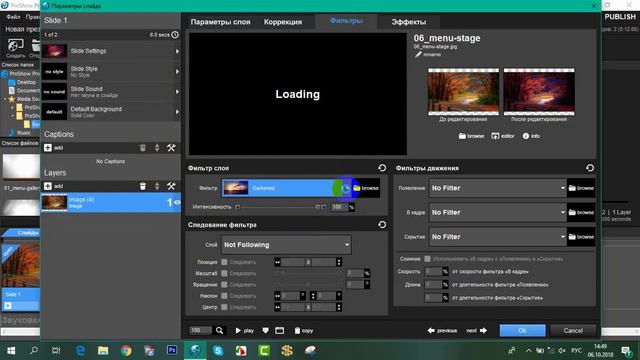
Task: Reorder captions with up-down arrows icon
Action: click(x=157, y=148)
